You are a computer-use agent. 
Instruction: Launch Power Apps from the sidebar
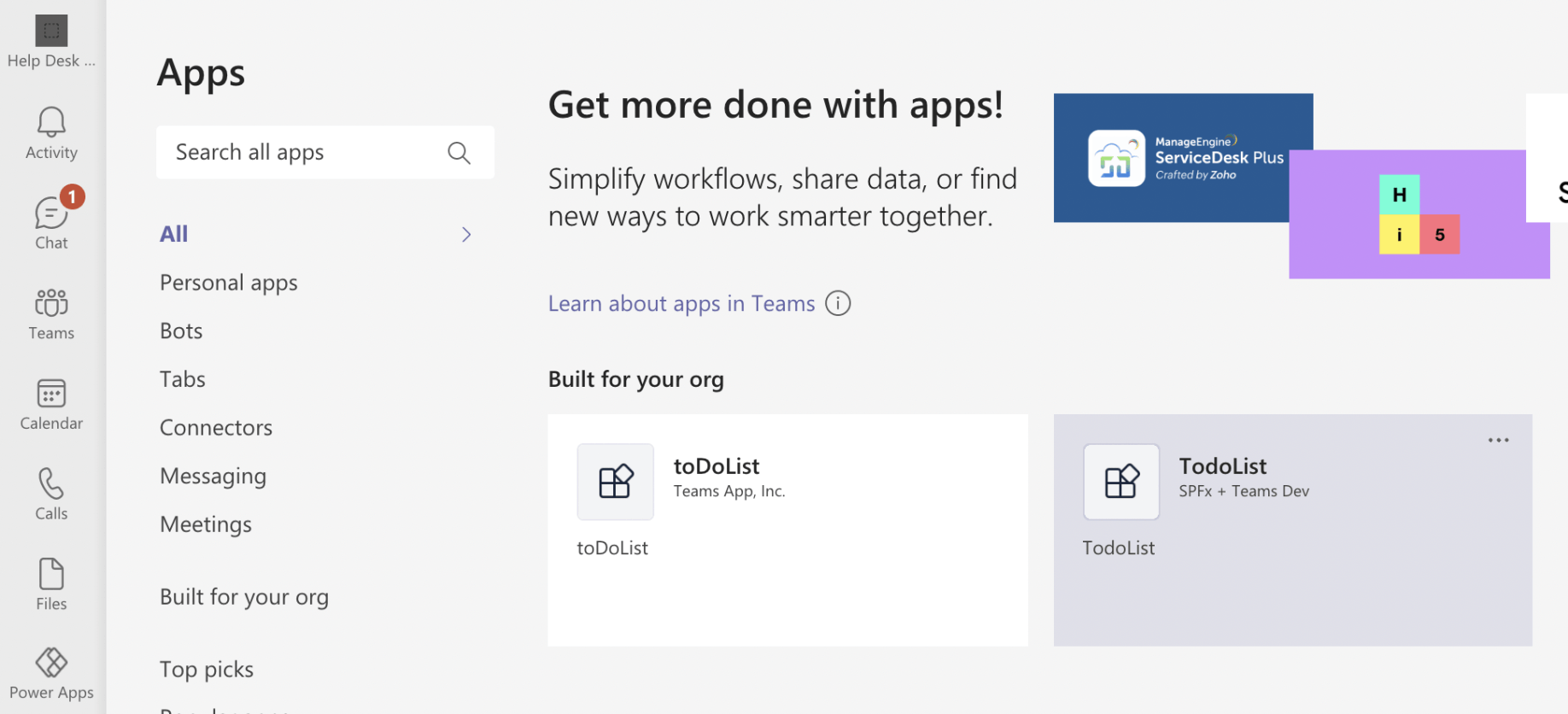click(x=51, y=664)
